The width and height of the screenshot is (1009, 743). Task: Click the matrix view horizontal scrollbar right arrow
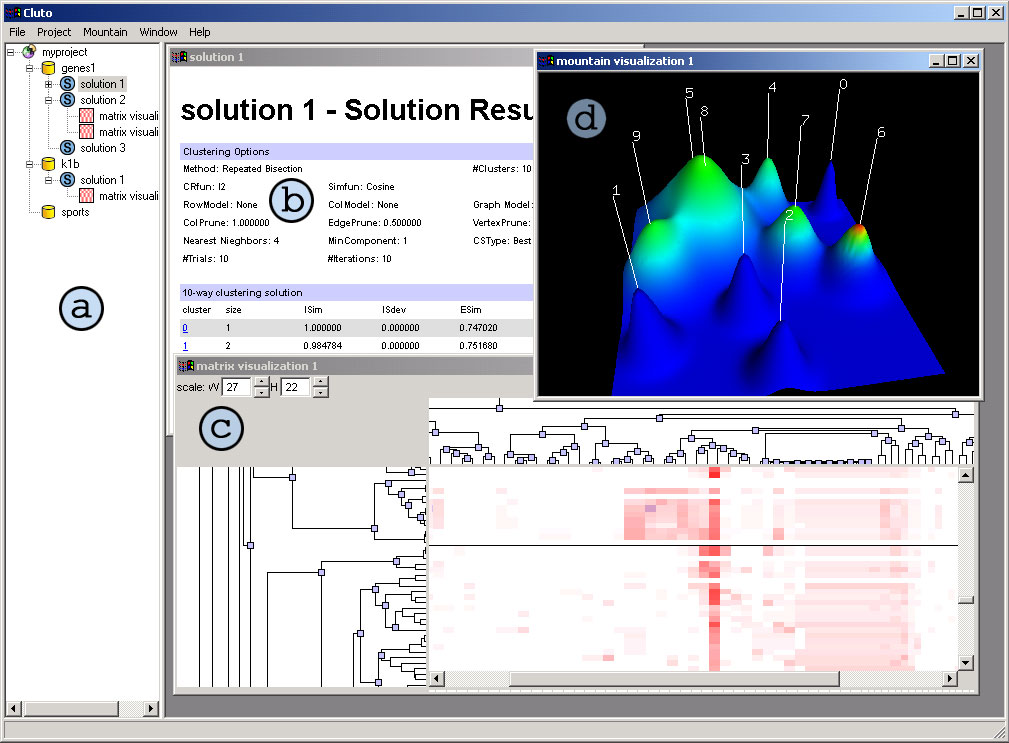(949, 679)
